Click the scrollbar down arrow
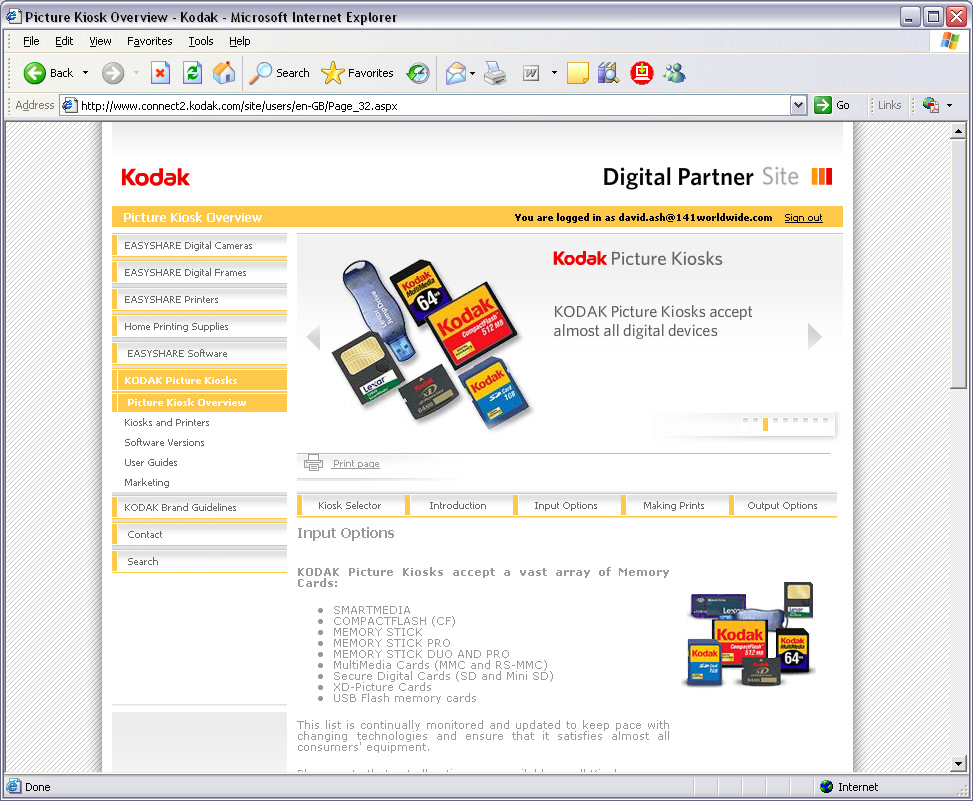Image resolution: width=973 pixels, height=801 pixels. click(958, 764)
